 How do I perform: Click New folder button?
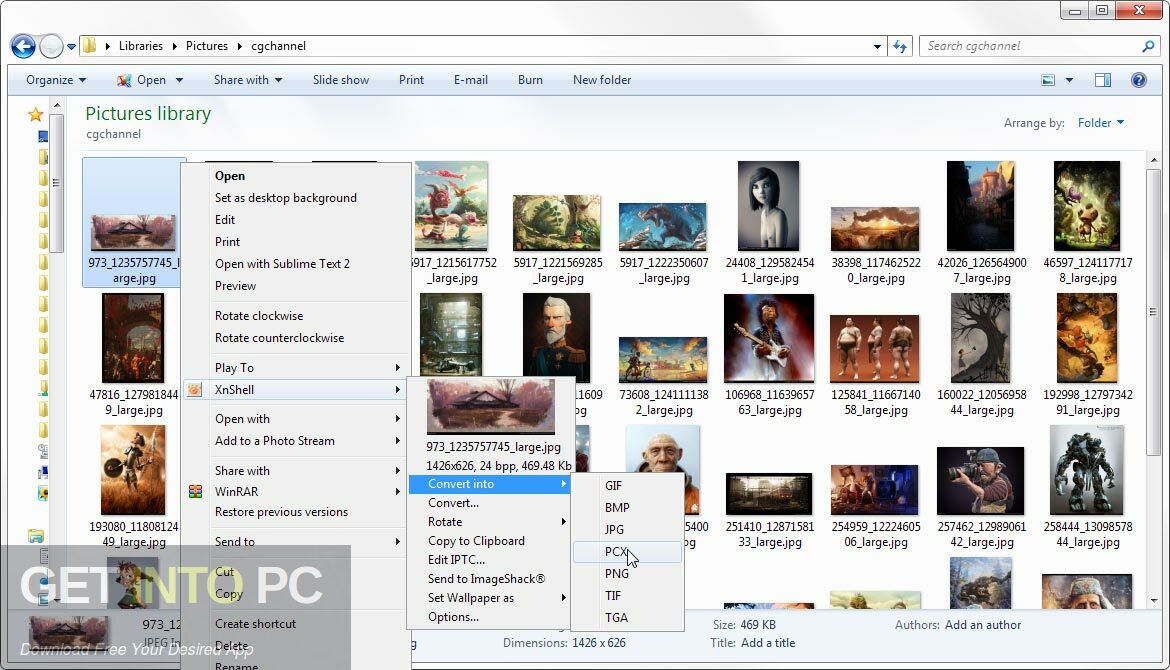click(601, 80)
